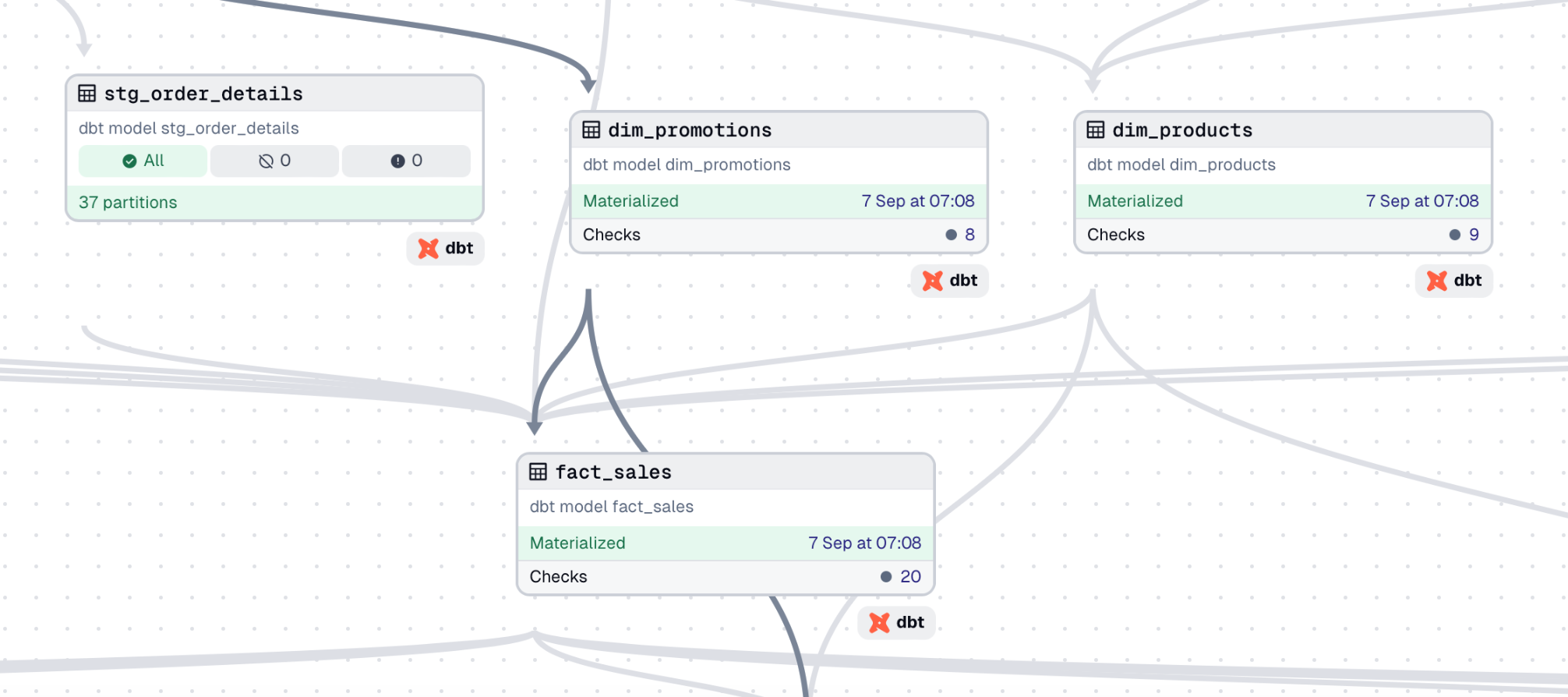The image size is (1568, 697).
Task: Select the missing partitions count showing 0
Action: click(x=274, y=161)
